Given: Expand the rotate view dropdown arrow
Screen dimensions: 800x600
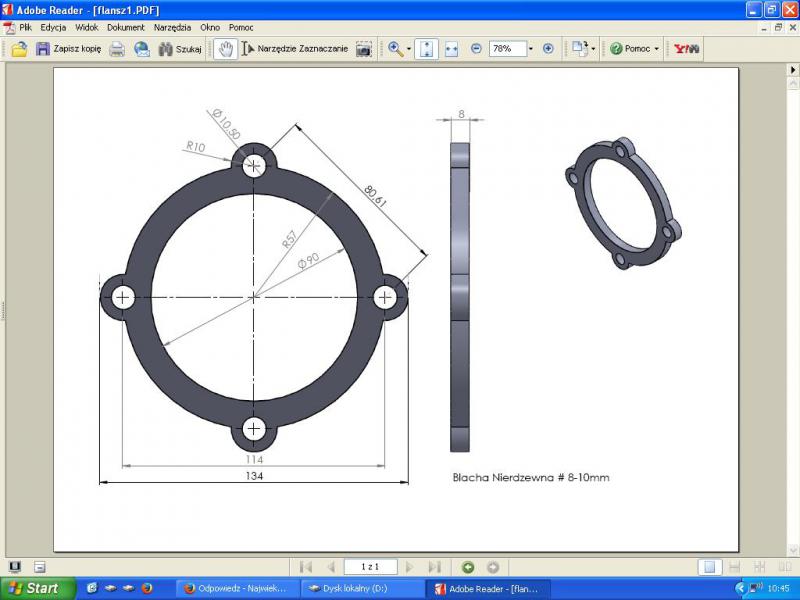Looking at the screenshot, I should click(593, 49).
